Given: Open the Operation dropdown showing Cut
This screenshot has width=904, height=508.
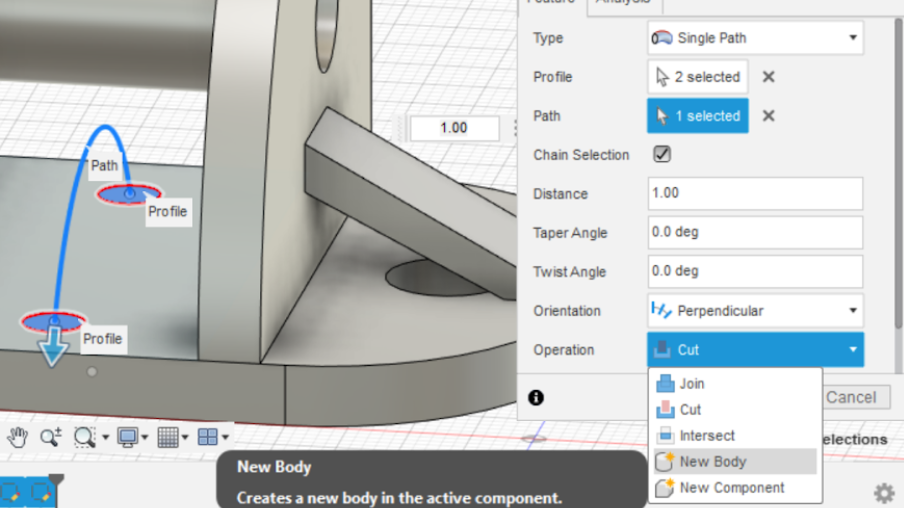Looking at the screenshot, I should 755,349.
